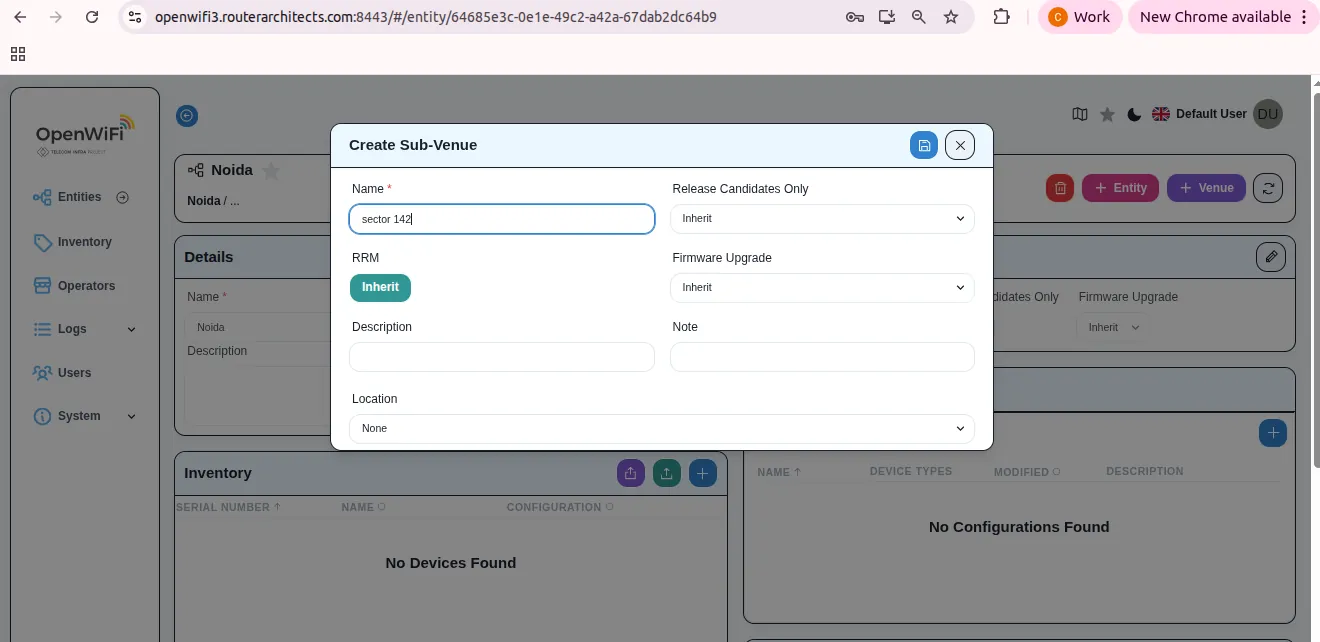Click into the Description input field
The width and height of the screenshot is (1320, 642).
pos(501,357)
